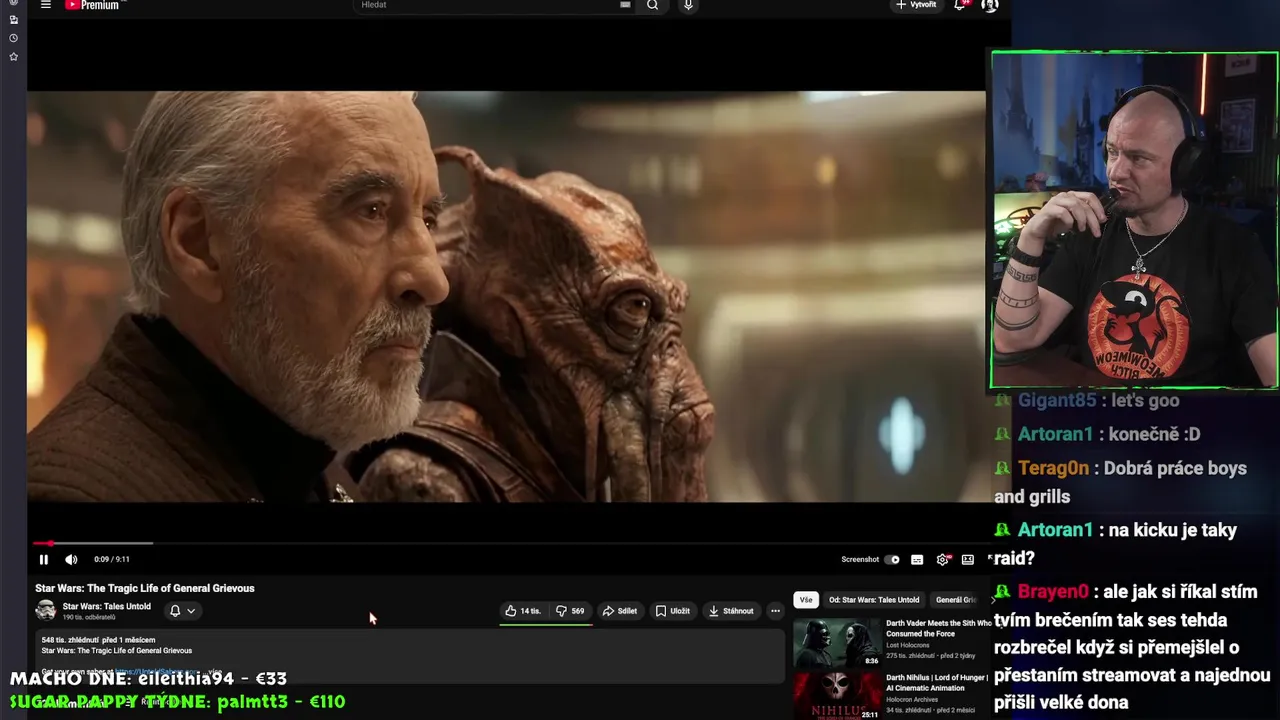Switch to theater mode view
Screen dimensions: 1280x720
pos(967,560)
